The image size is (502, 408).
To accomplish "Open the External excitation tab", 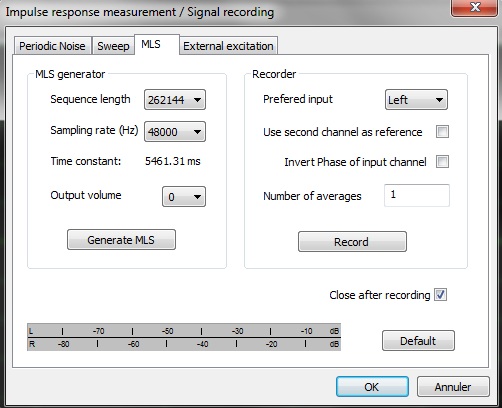I will coord(228,46).
